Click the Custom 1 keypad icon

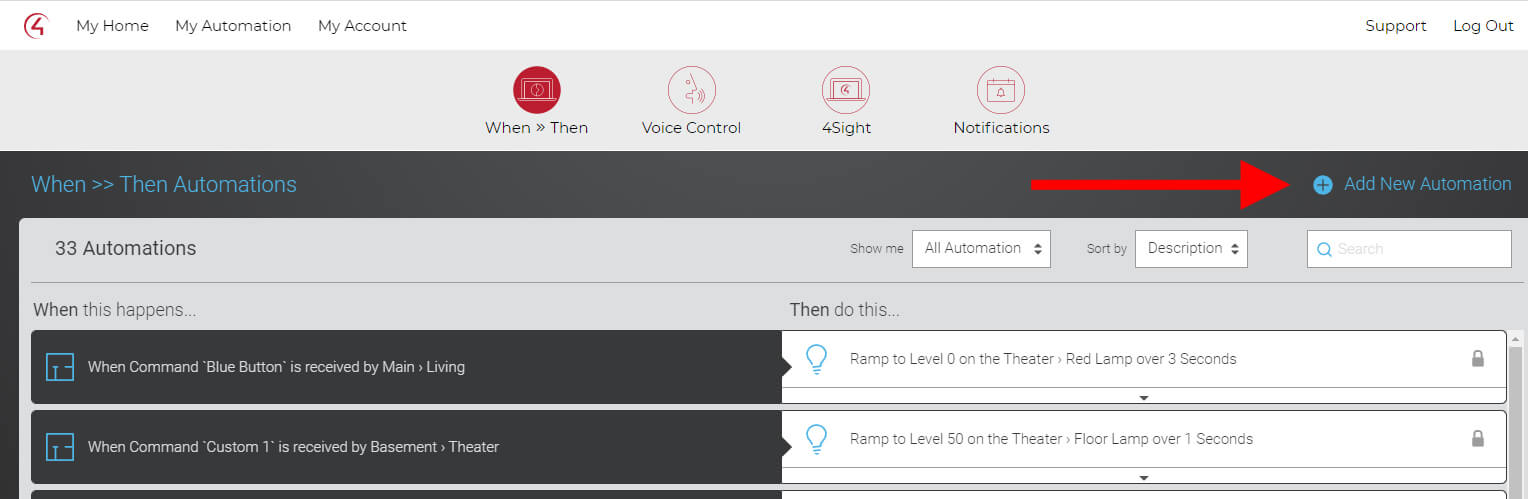click(x=60, y=447)
